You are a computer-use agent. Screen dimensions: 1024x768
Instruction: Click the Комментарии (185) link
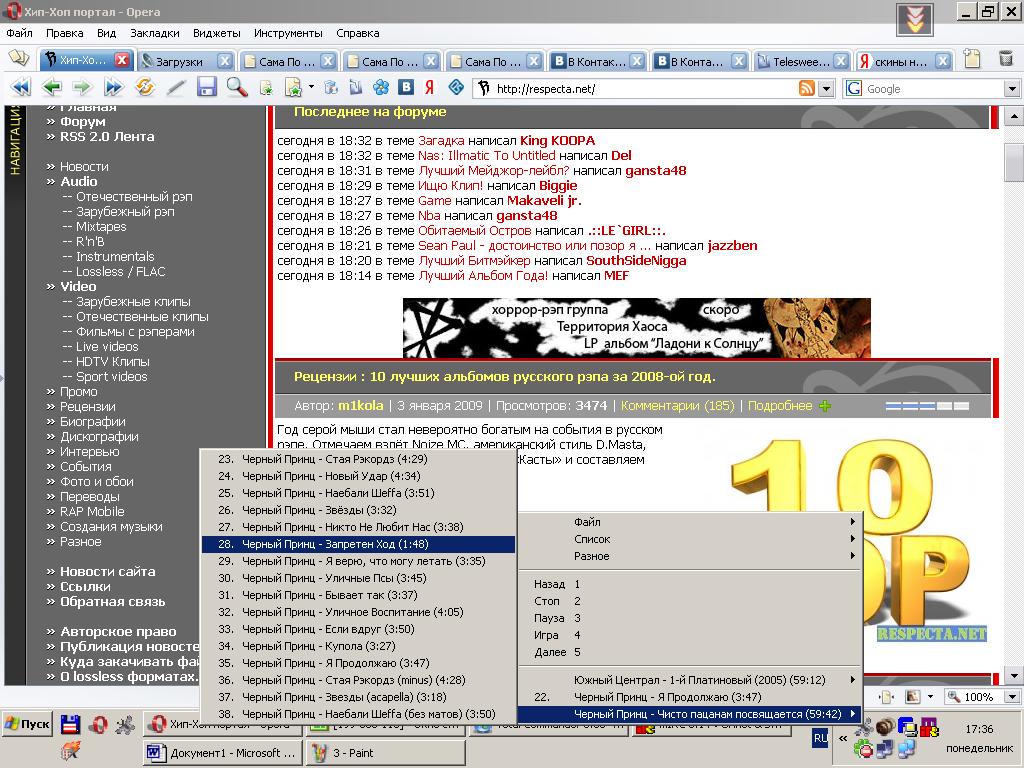tap(677, 406)
